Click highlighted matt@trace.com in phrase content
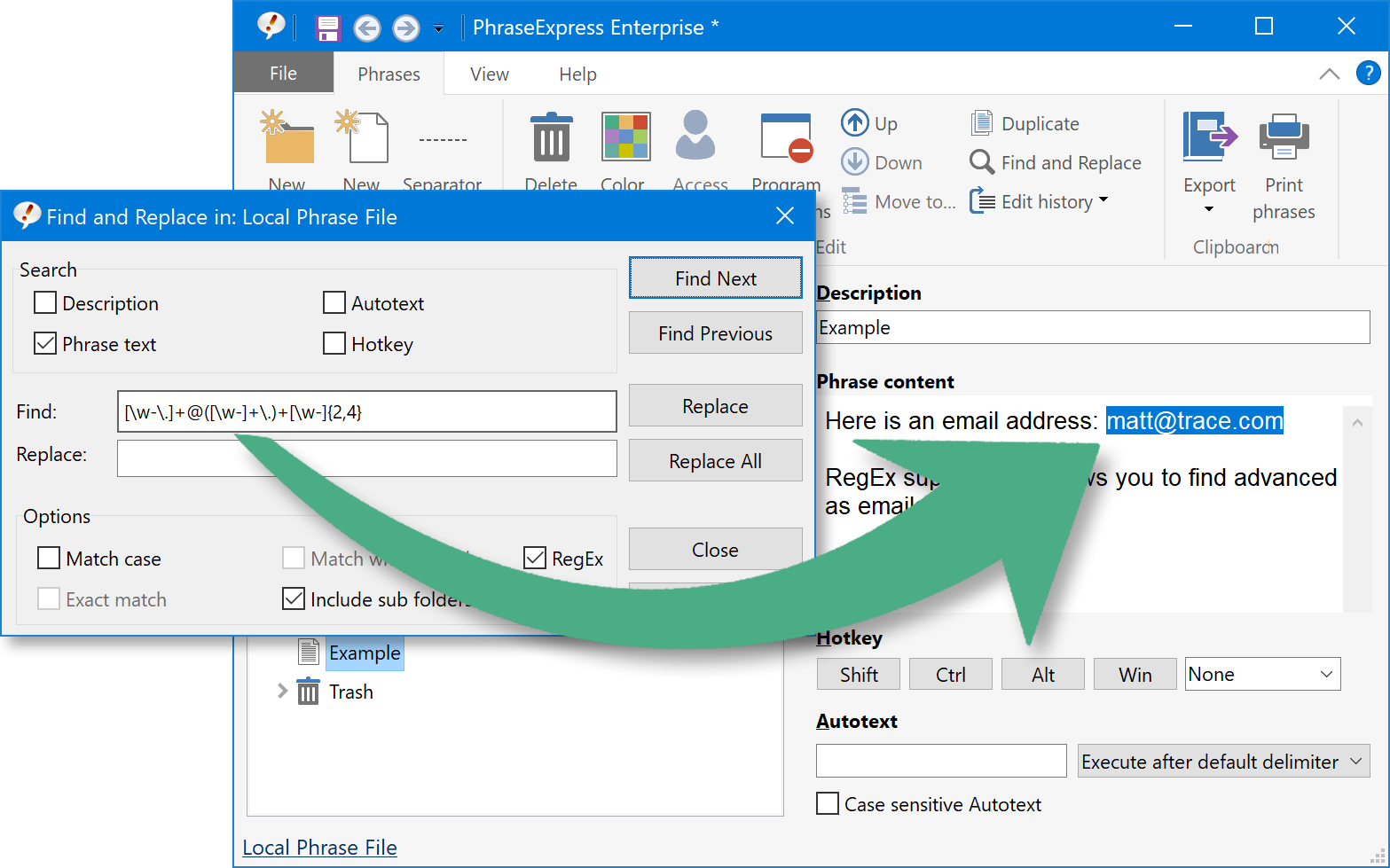This screenshot has height=868, width=1390. [1194, 420]
